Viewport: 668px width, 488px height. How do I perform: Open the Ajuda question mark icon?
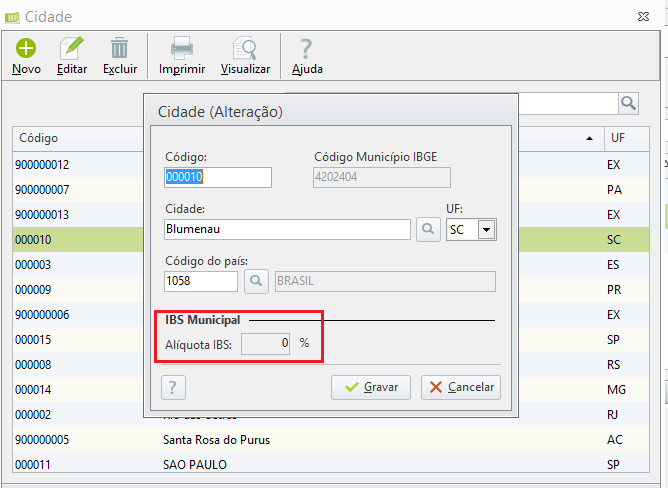click(x=306, y=48)
